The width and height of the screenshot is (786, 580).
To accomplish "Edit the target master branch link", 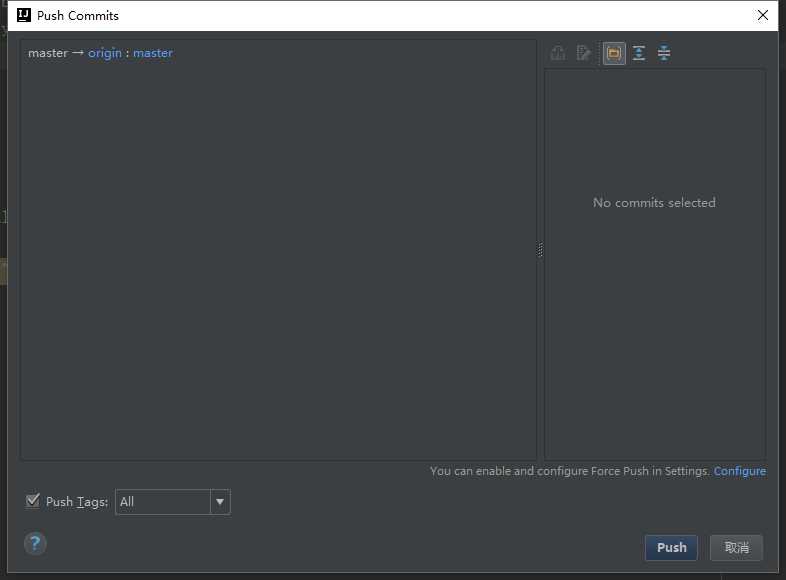I will [x=153, y=53].
